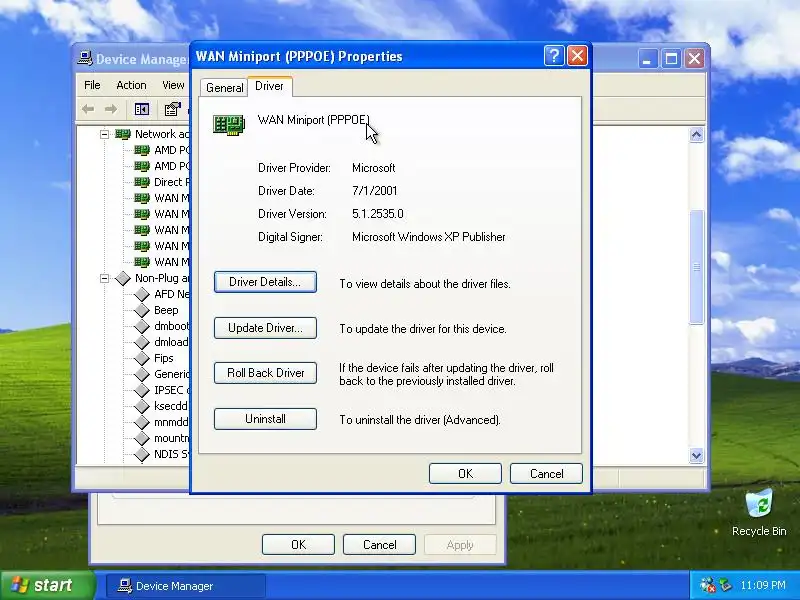Collapse the Network adapters category
The height and width of the screenshot is (600, 800).
pos(105,134)
